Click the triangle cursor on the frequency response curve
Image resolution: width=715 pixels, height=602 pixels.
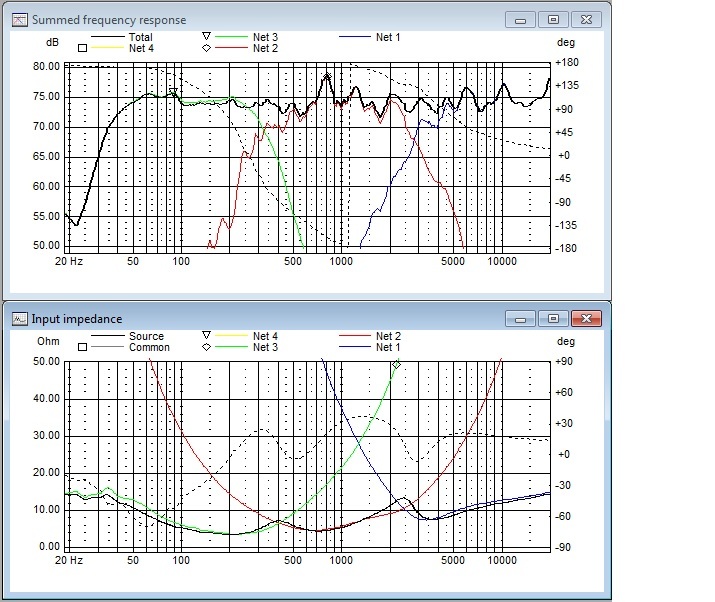pyautogui.click(x=173, y=93)
